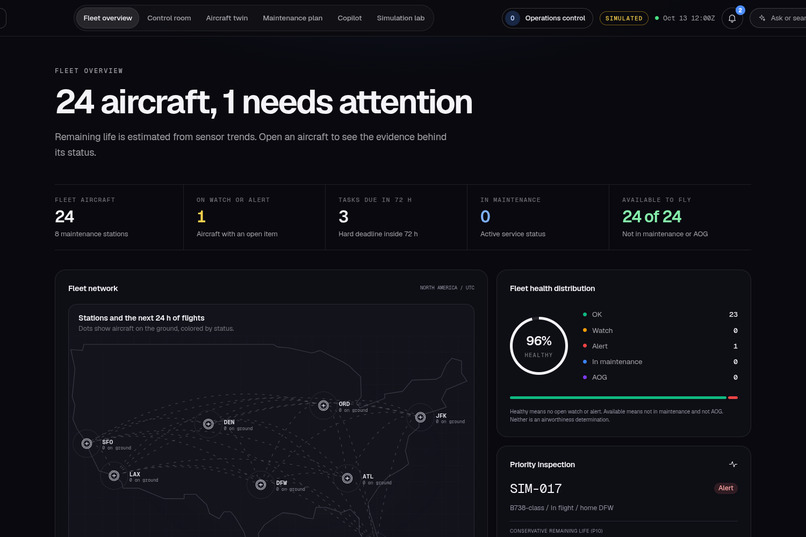Image resolution: width=806 pixels, height=537 pixels.
Task: Open the SIM-017 priority aircraft
Action: 536,489
